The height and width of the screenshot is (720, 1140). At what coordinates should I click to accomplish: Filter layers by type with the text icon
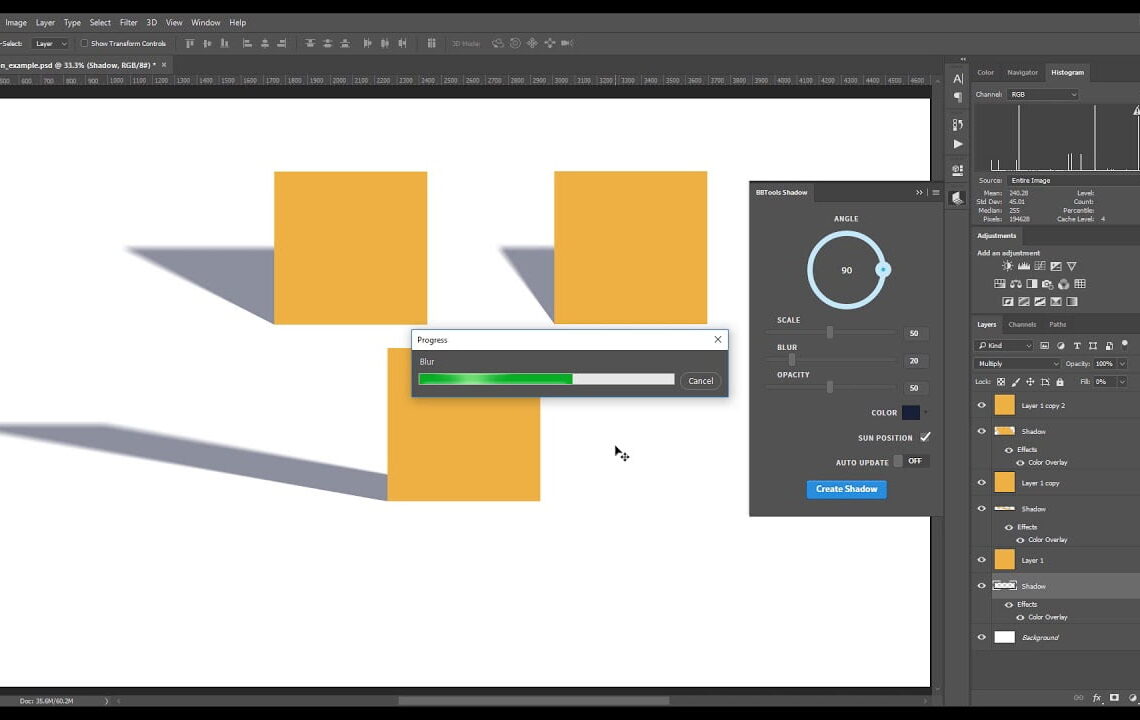(1077, 346)
